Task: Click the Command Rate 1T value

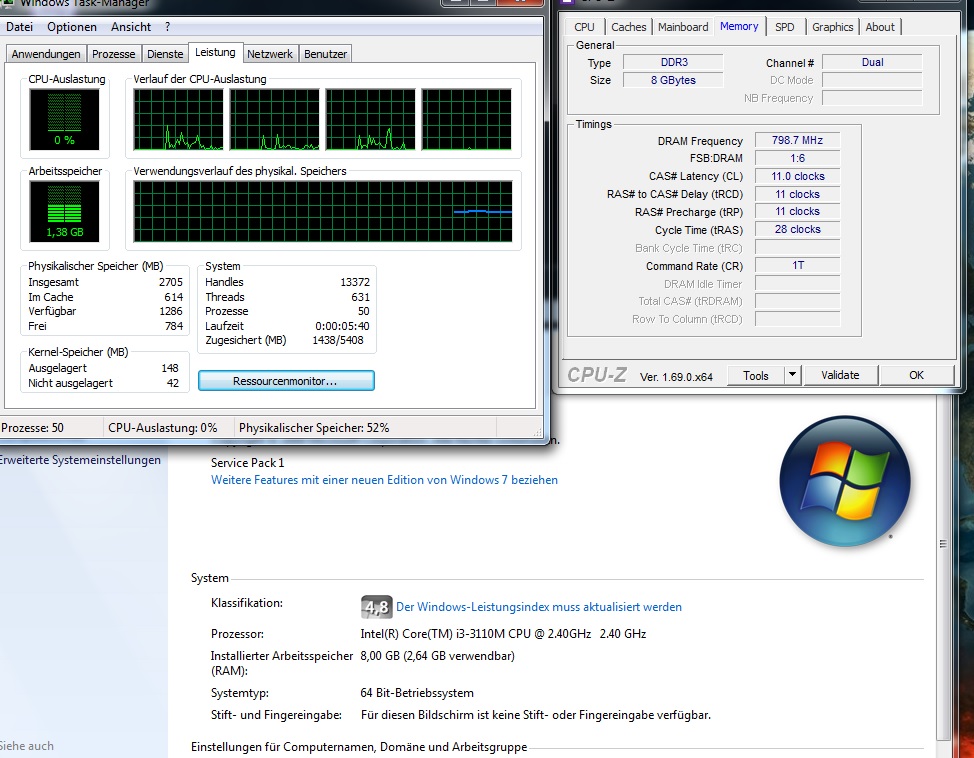Action: (798, 265)
